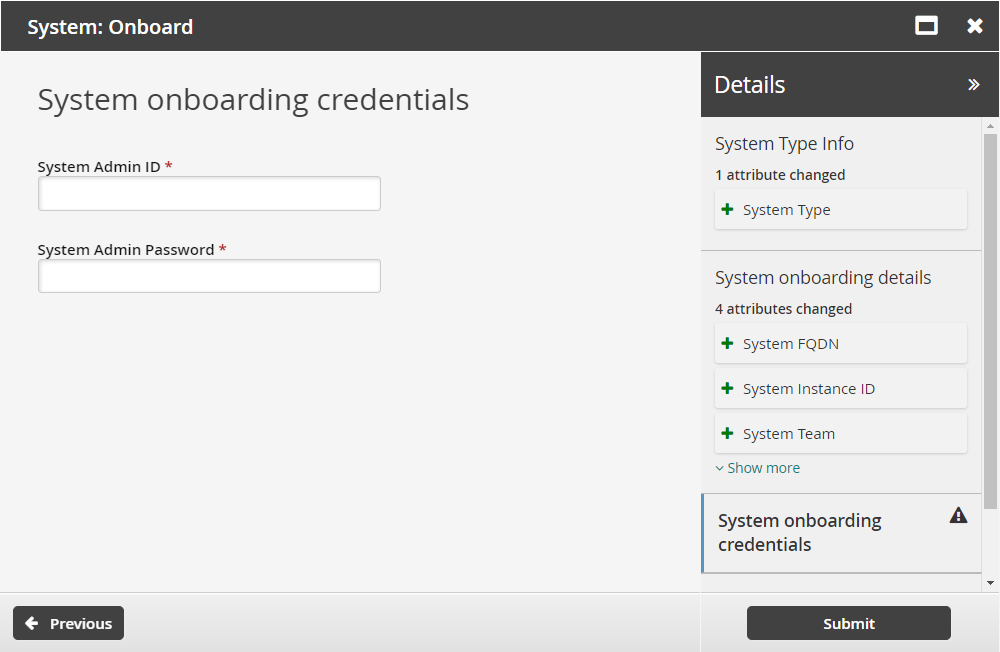Focus the System Admin Password field

pos(209,276)
